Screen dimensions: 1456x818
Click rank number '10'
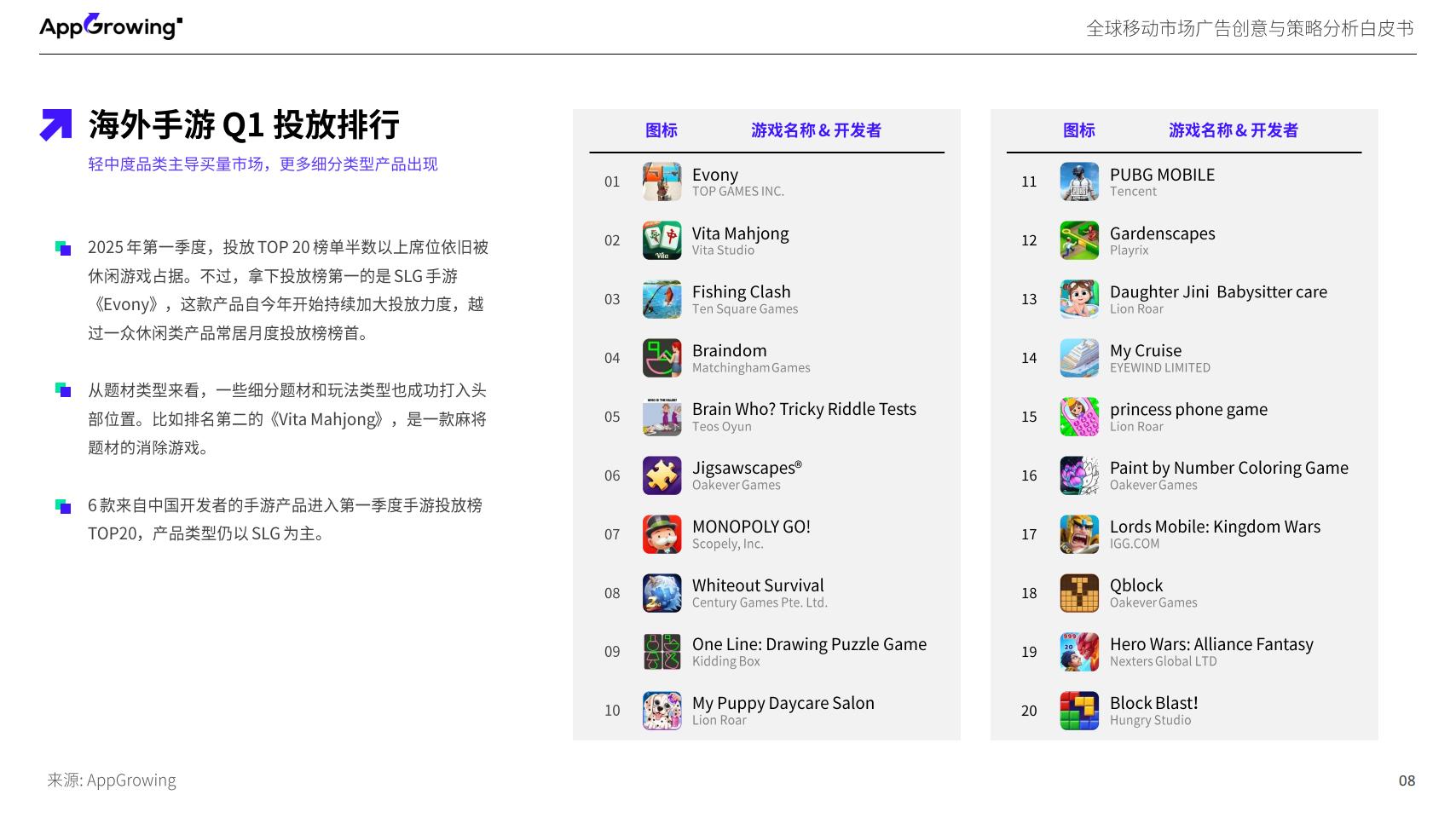(x=612, y=711)
